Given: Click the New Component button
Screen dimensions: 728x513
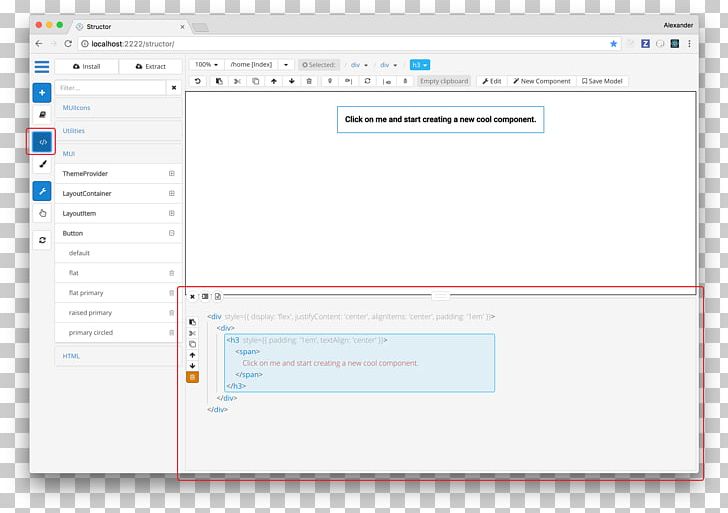Looking at the screenshot, I should [x=541, y=81].
